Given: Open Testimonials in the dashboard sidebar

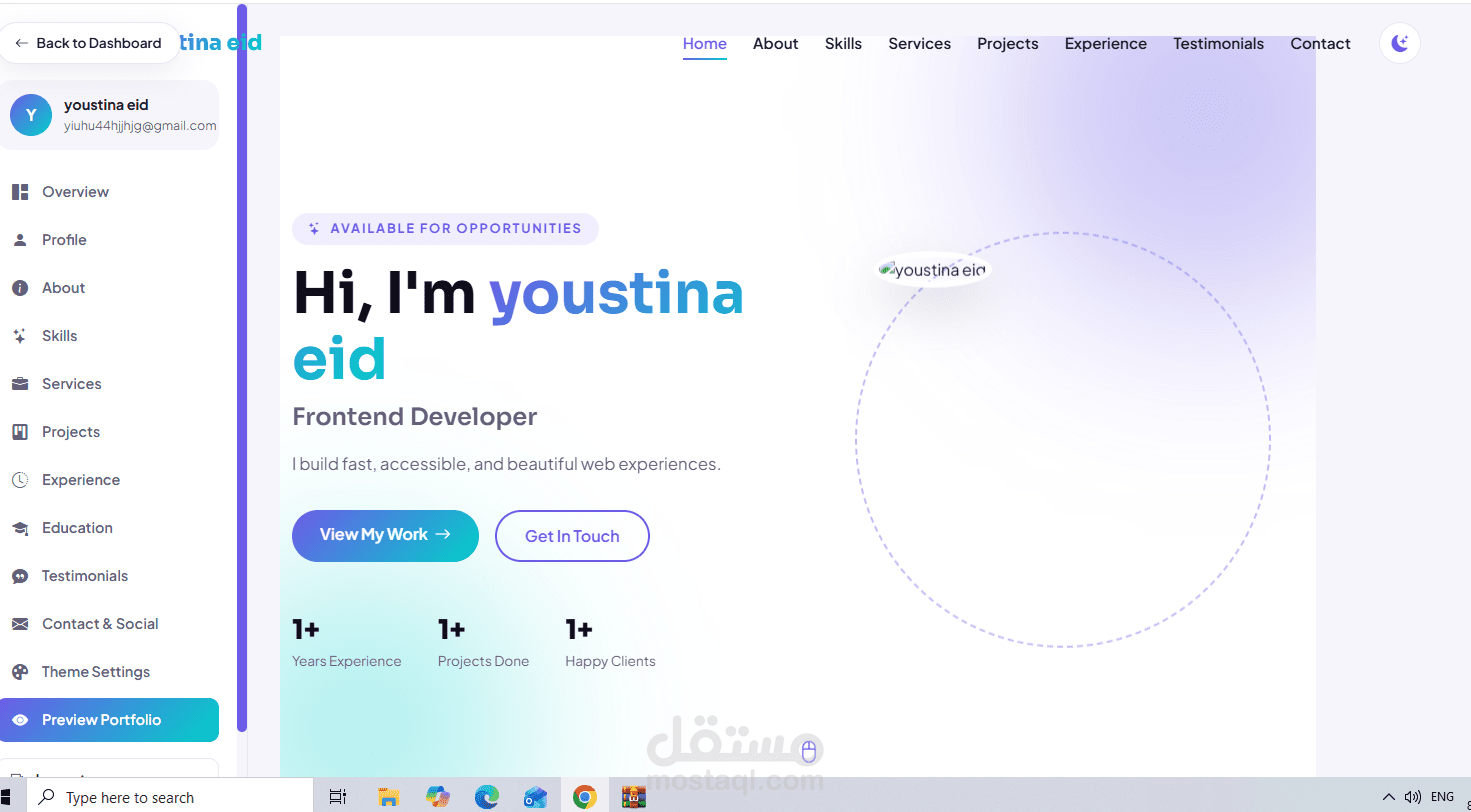Looking at the screenshot, I should pos(109,576).
